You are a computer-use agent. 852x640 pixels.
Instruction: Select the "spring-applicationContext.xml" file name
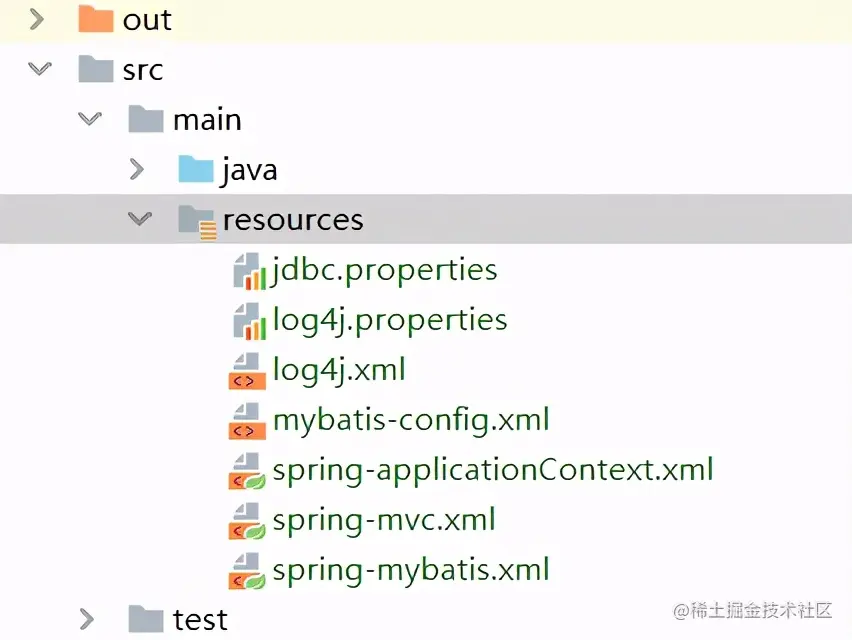click(x=493, y=470)
